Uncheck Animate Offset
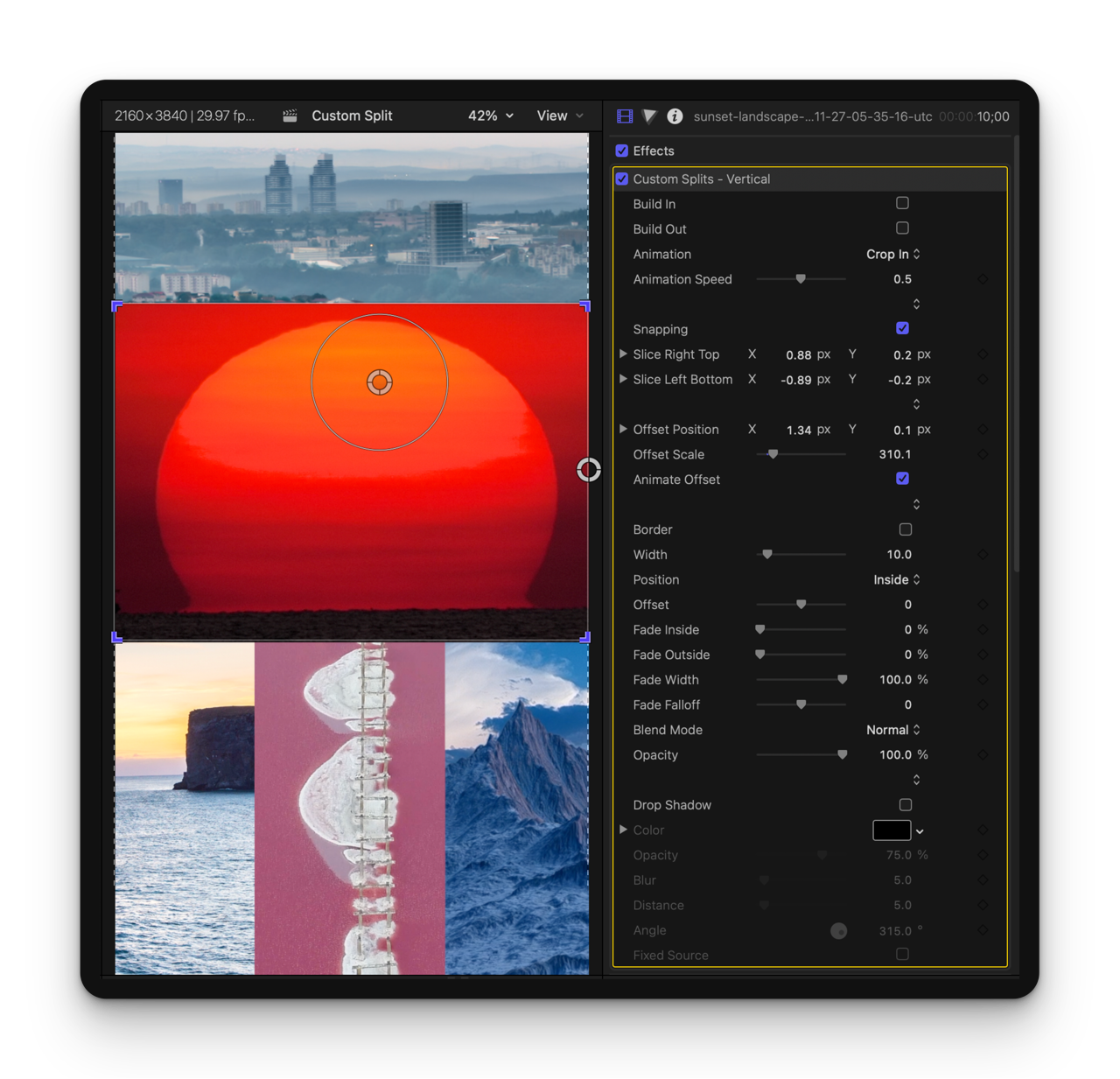 [x=902, y=479]
